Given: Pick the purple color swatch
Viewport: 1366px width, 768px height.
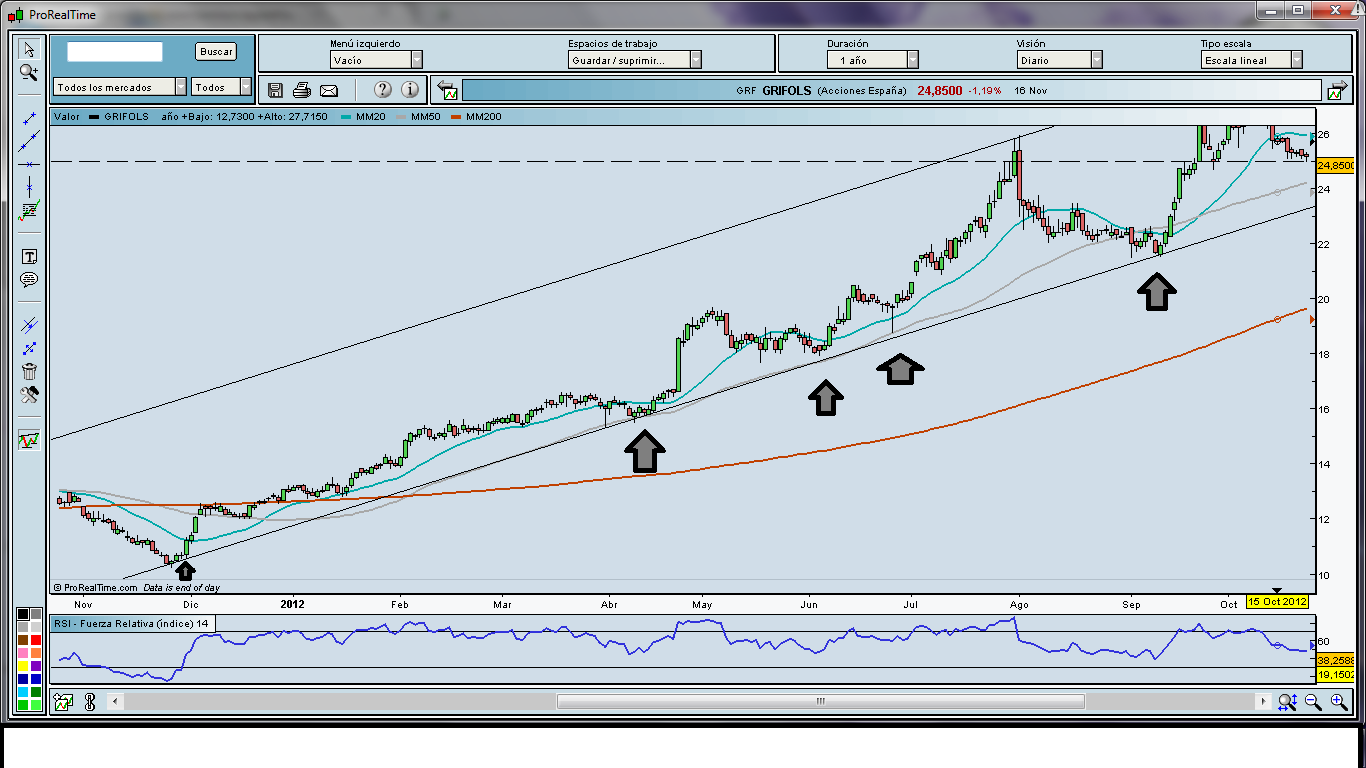Looking at the screenshot, I should pos(36,666).
